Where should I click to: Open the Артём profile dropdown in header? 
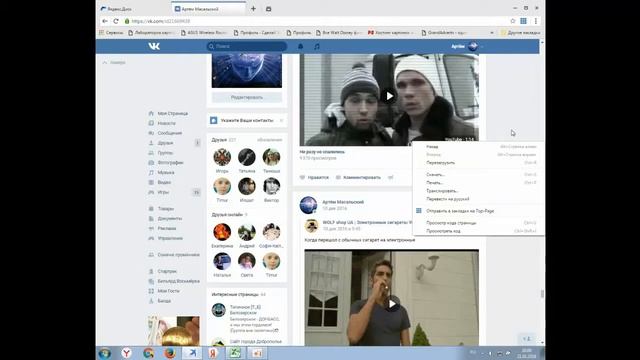(467, 46)
